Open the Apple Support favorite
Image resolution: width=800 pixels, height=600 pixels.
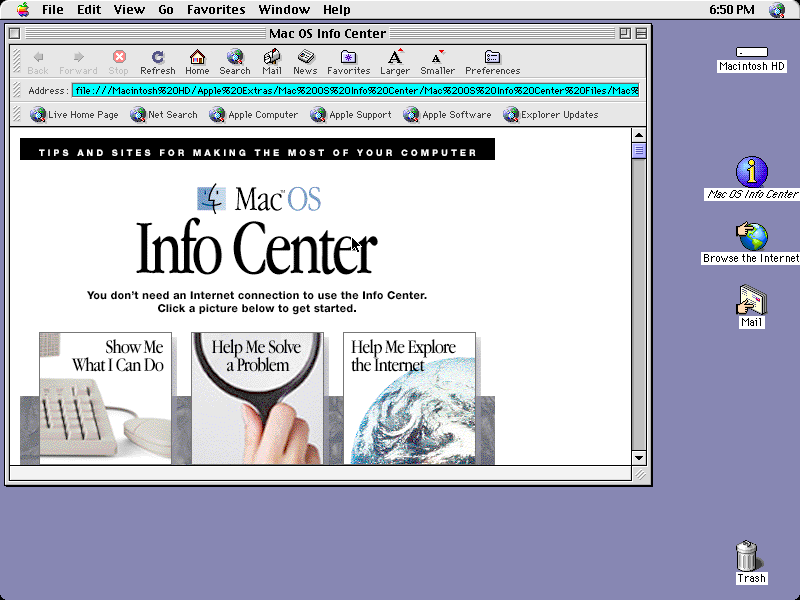(351, 115)
